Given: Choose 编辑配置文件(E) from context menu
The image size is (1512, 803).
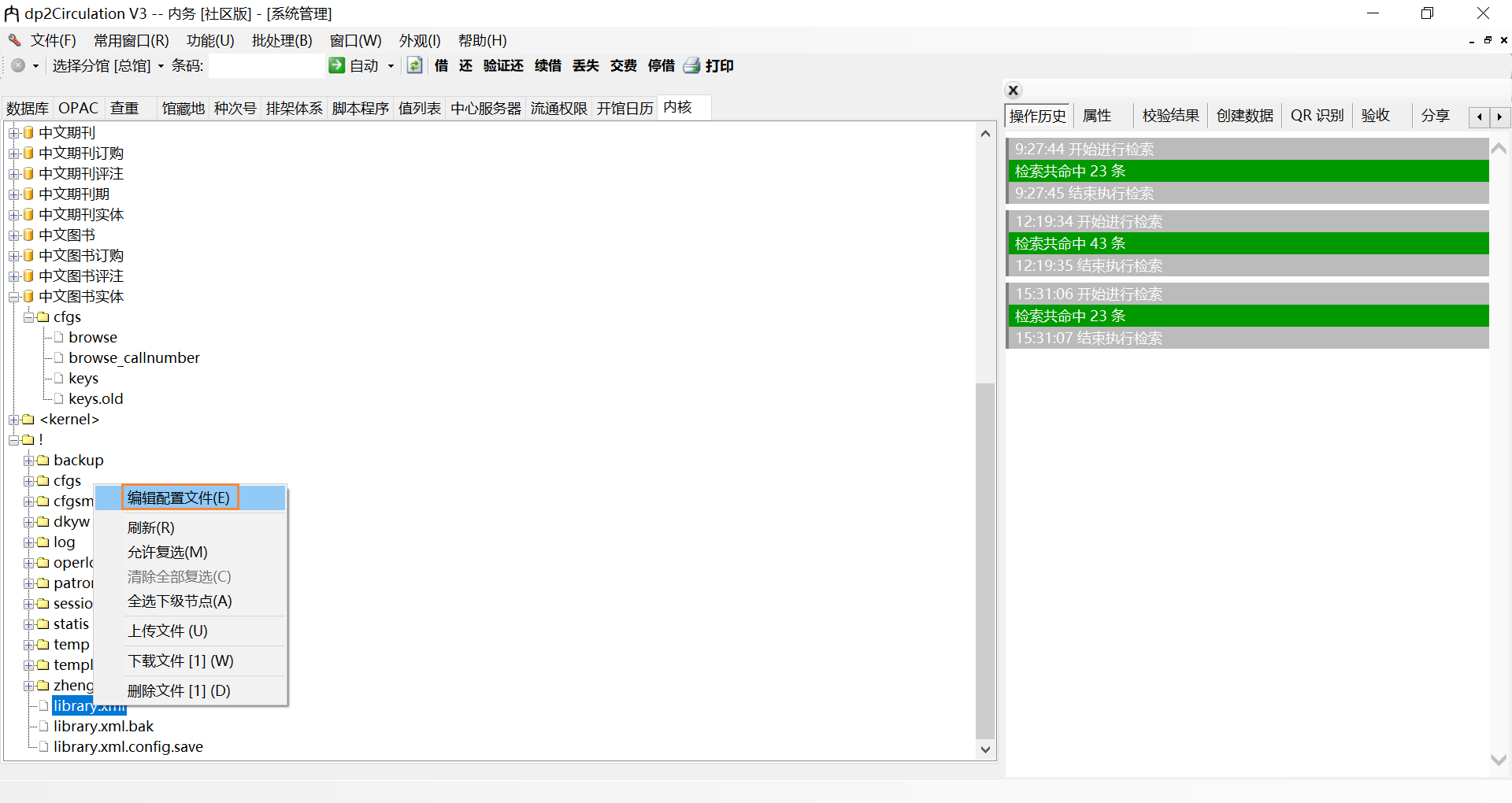Looking at the screenshot, I should coord(191,498).
